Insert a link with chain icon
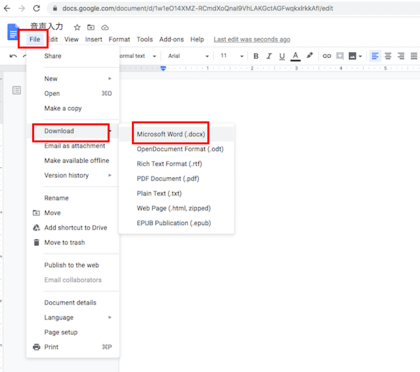The image size is (420, 372). pyautogui.click(x=327, y=56)
